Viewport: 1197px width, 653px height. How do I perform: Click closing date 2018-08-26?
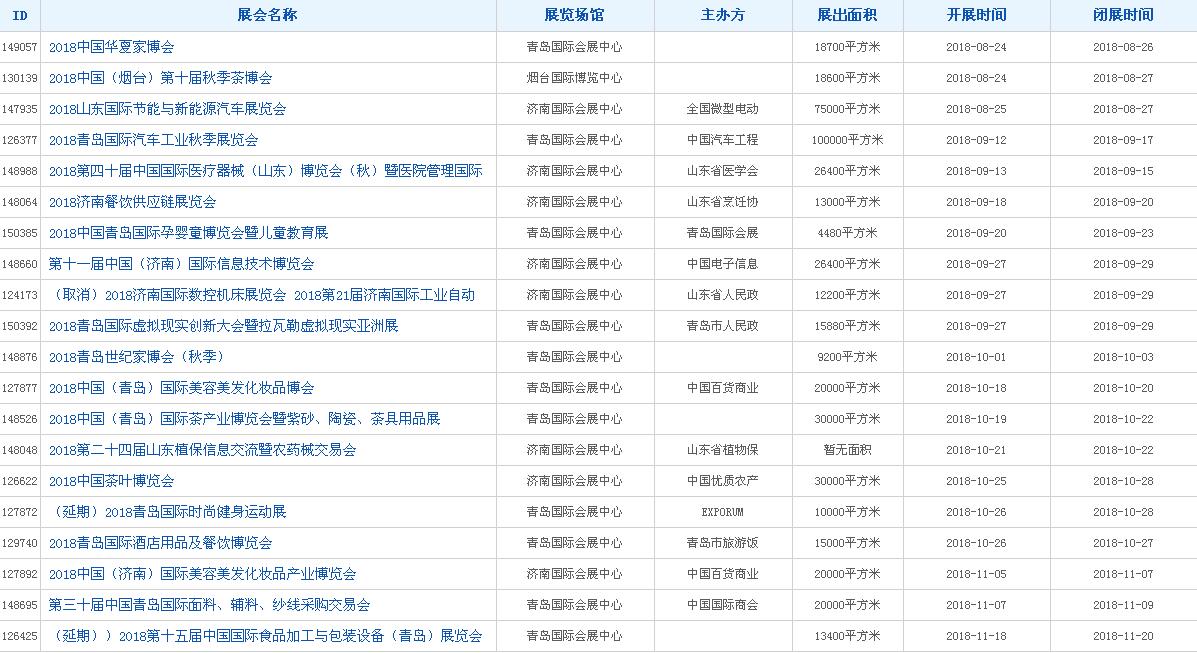click(1123, 47)
